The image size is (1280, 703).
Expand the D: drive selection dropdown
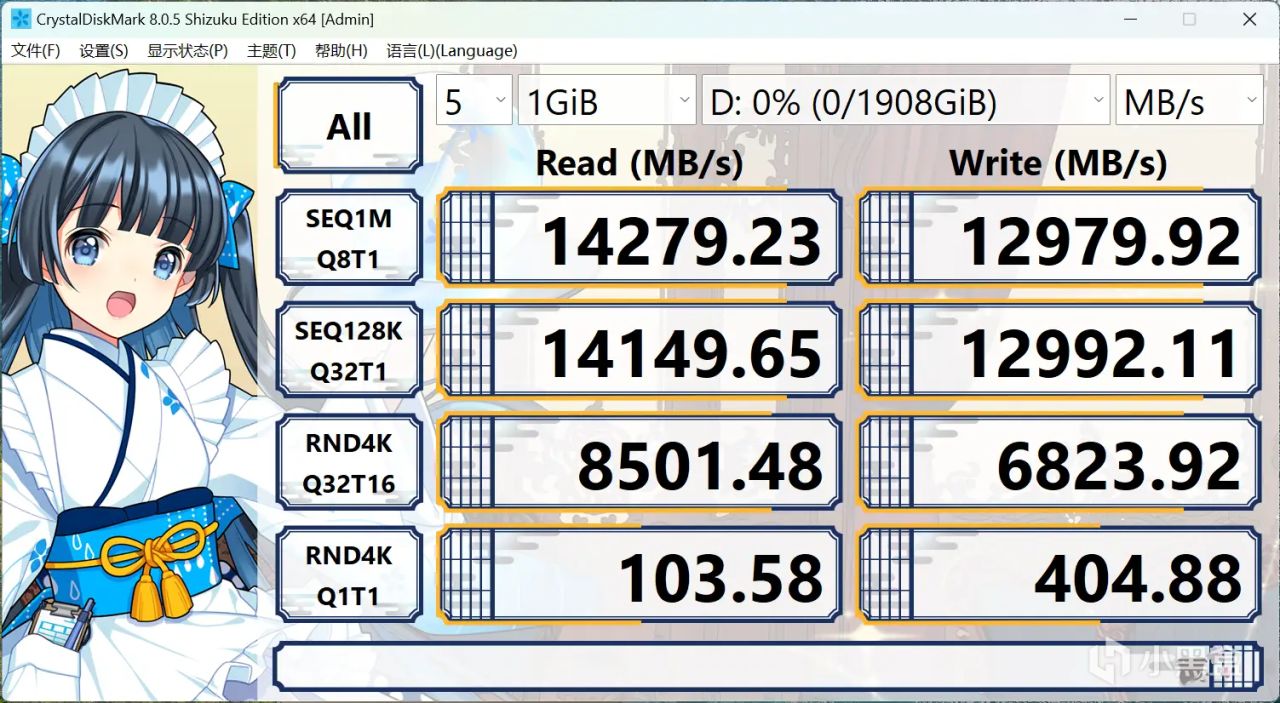tap(906, 101)
